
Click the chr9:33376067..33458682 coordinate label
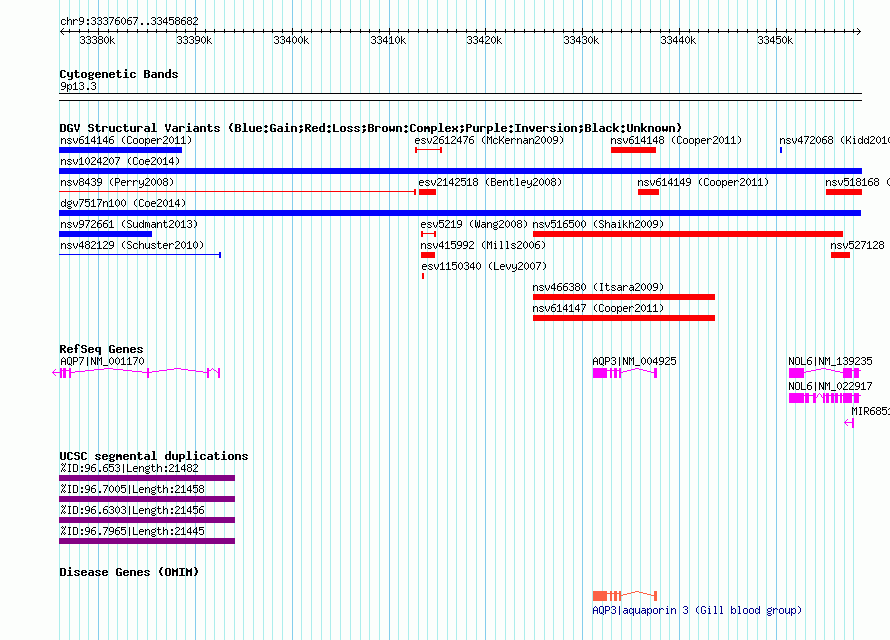click(129, 21)
